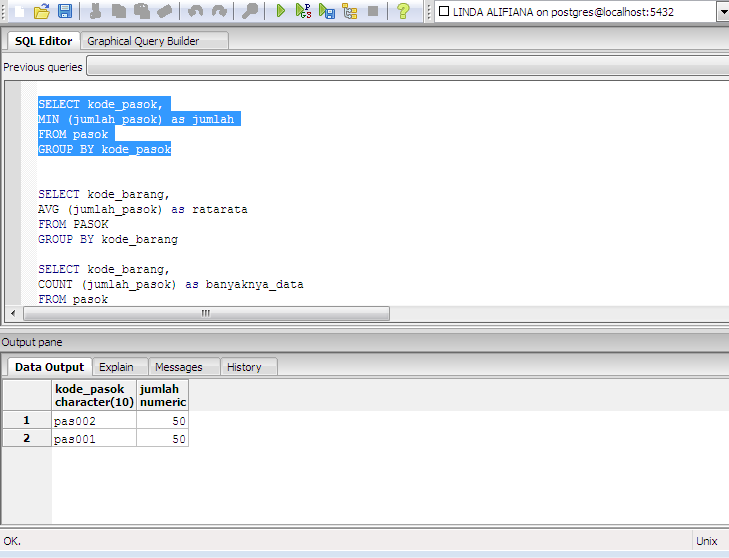Open the Previous queries combo box
This screenshot has width=729, height=558.
408,66
